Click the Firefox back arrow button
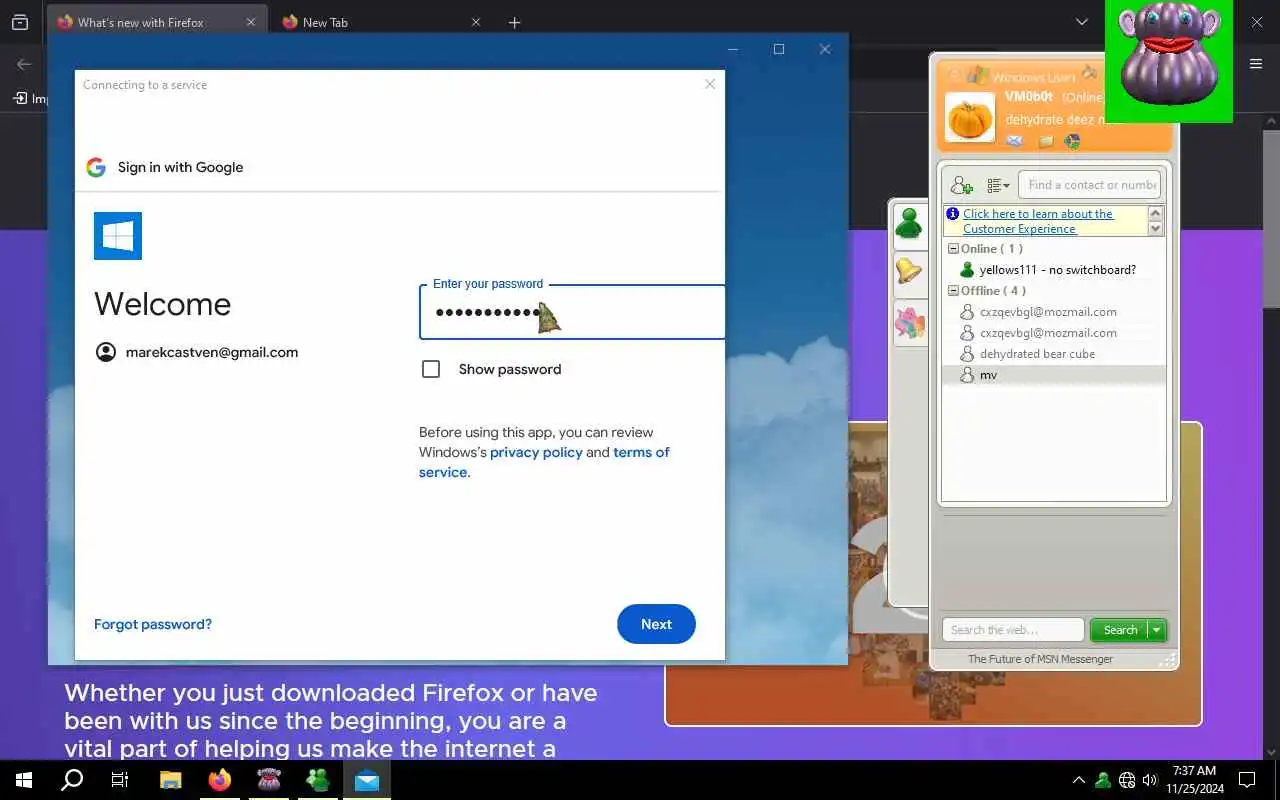This screenshot has height=800, width=1280. point(24,64)
